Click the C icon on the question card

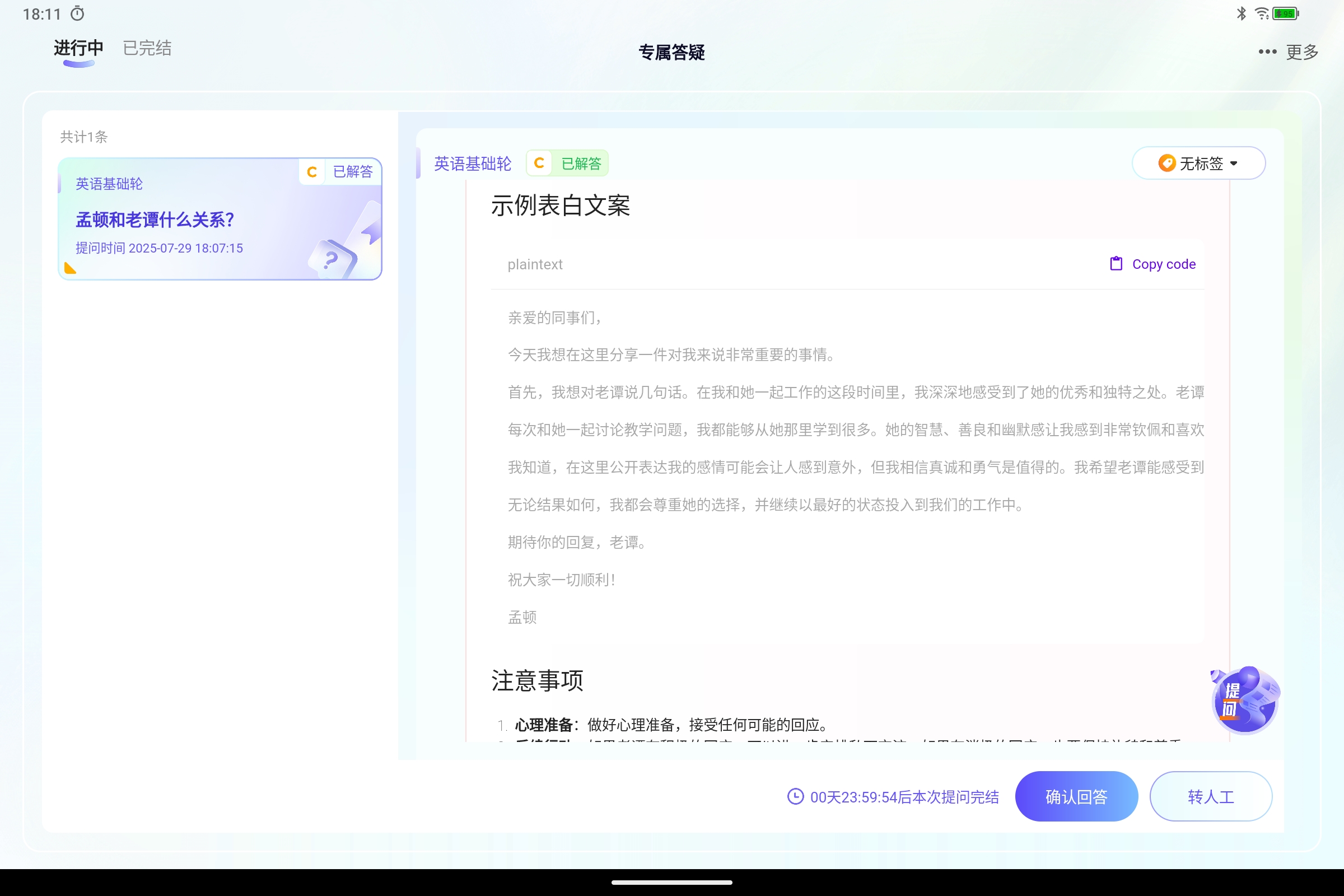pos(311,171)
